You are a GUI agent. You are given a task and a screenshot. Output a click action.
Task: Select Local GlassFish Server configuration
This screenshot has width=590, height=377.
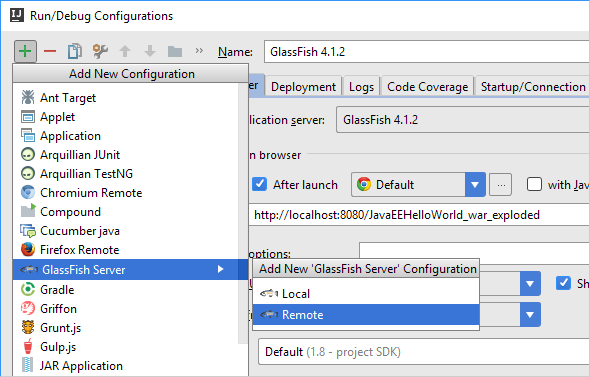[x=366, y=293]
